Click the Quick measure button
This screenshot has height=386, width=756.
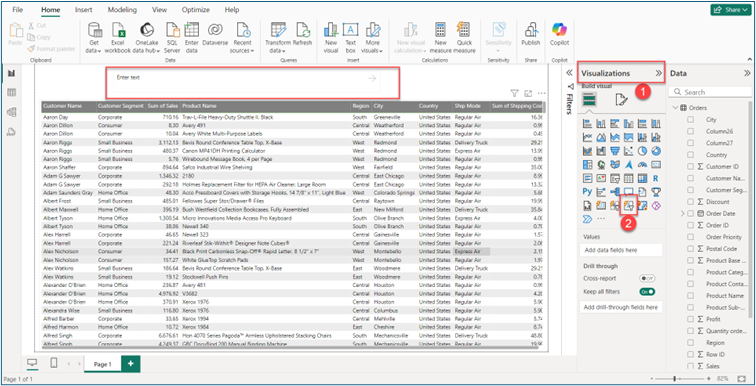464,38
